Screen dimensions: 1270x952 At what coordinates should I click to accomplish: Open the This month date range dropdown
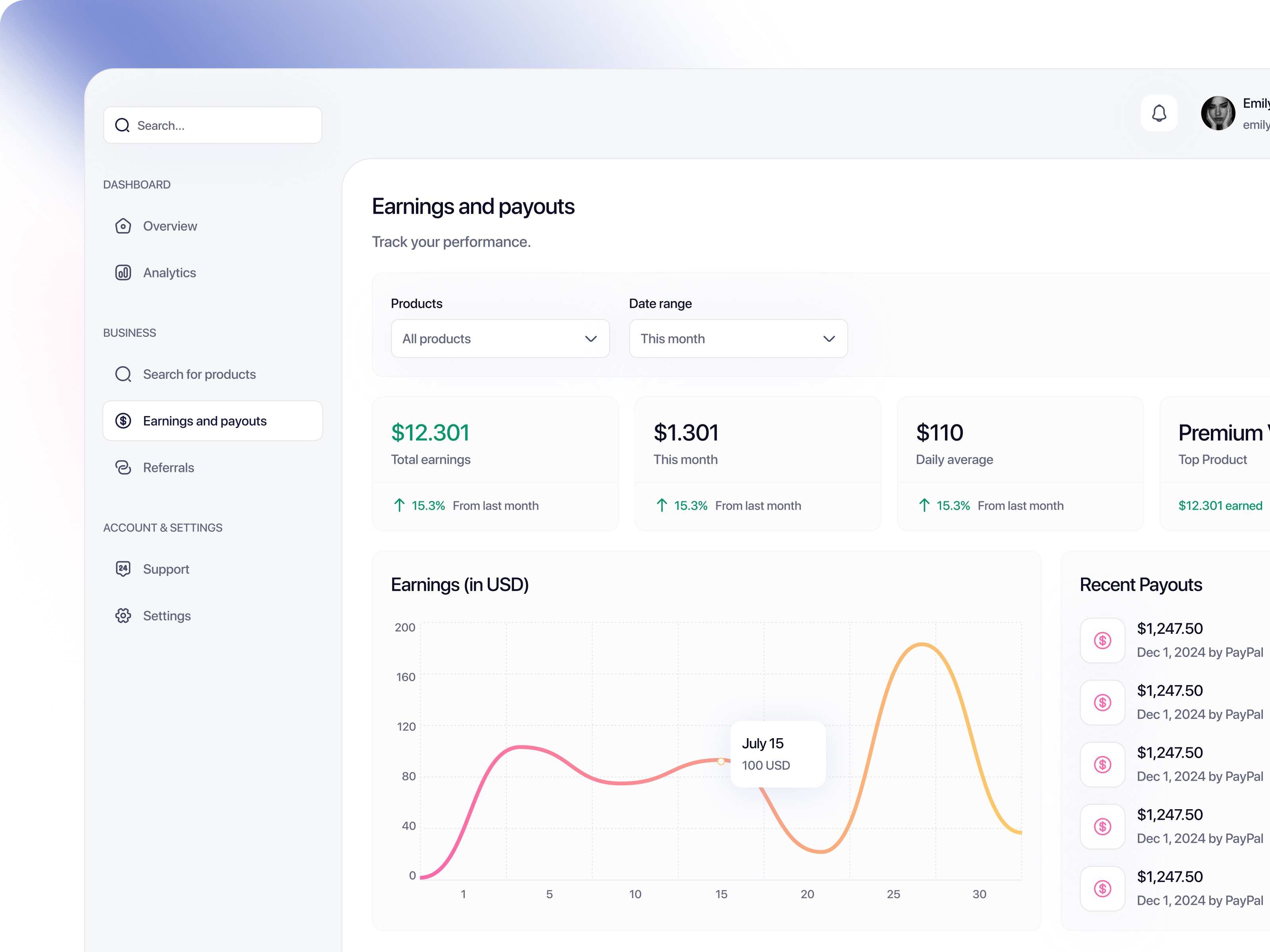(x=738, y=339)
